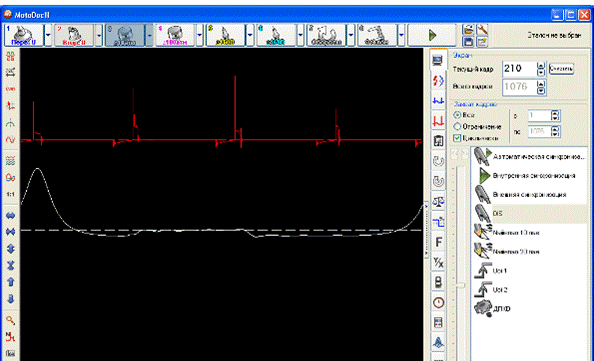Open the screen monitor tab icon
This screenshot has width=594, height=361.
click(x=438, y=60)
